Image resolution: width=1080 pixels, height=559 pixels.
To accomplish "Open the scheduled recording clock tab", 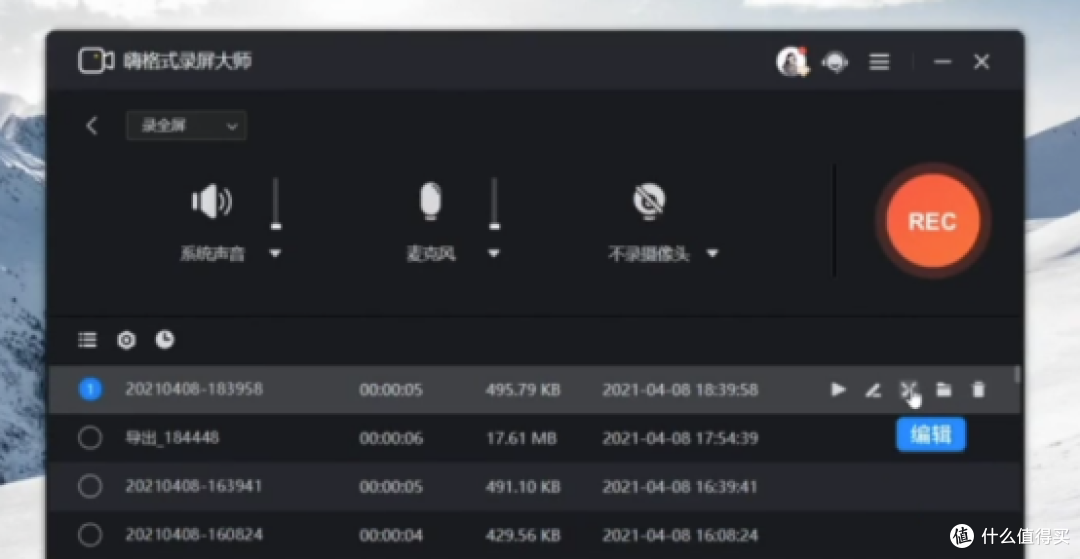I will click(x=165, y=339).
